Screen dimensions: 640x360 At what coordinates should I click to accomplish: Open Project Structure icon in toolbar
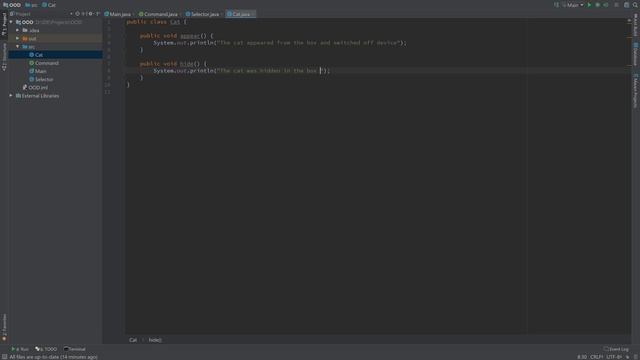(627, 5)
